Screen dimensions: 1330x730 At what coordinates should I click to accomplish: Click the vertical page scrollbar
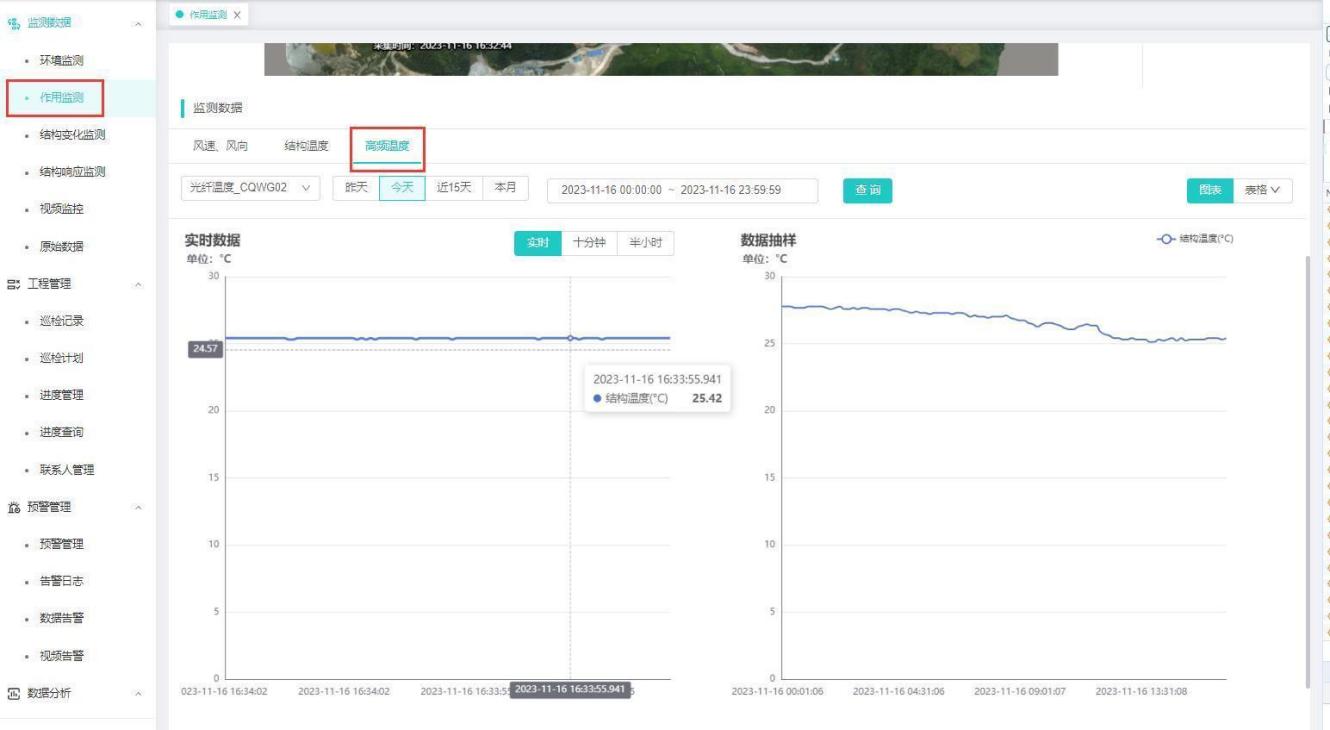[x=1307, y=470]
